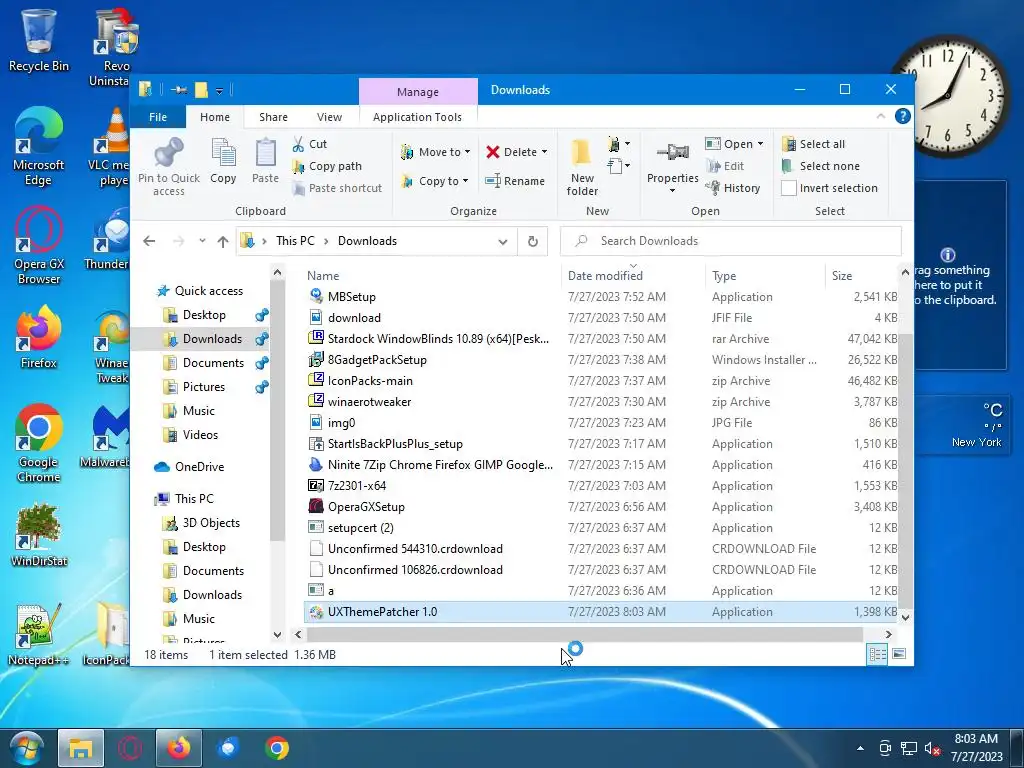The height and width of the screenshot is (768, 1024).
Task: Click the file list scroll down arrow
Action: (905, 617)
